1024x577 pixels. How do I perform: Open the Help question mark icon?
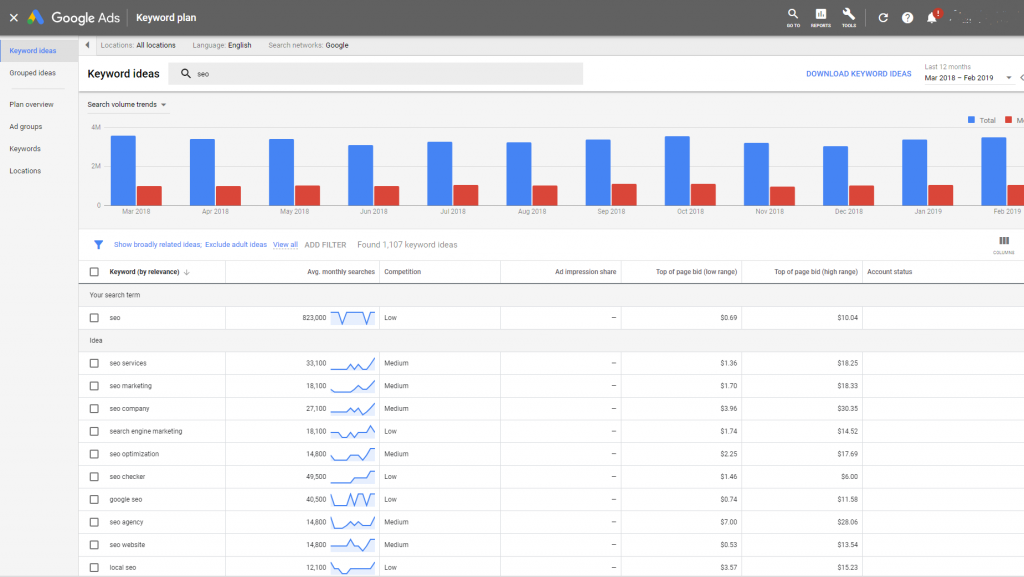[908, 18]
